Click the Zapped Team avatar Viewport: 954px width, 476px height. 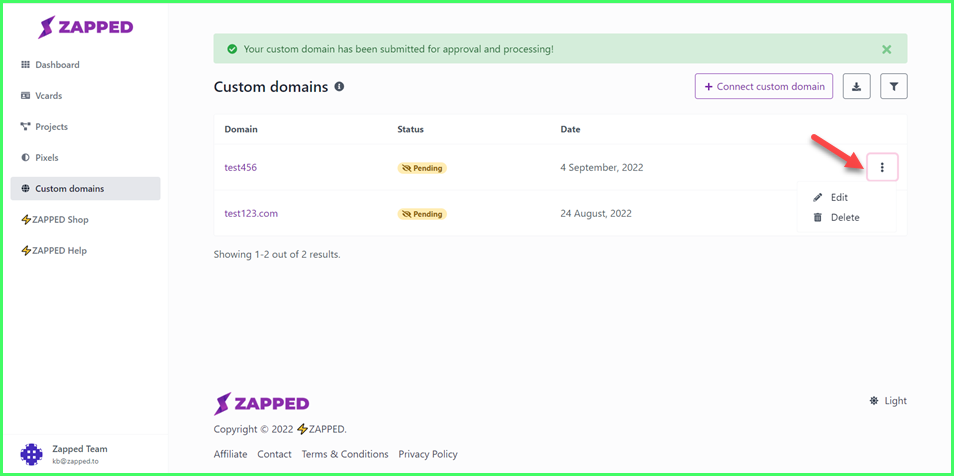(32, 454)
